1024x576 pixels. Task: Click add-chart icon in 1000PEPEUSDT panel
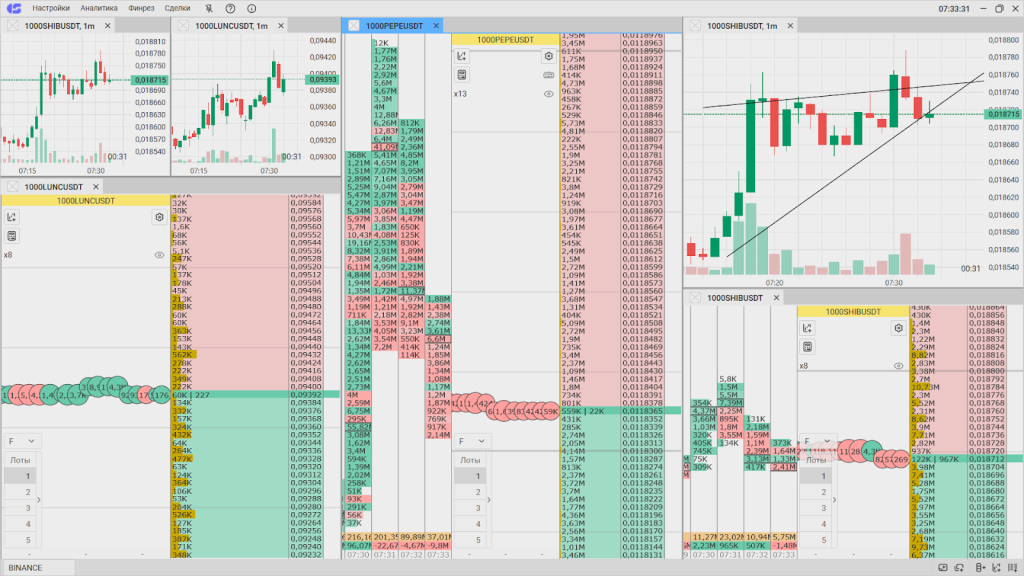[x=462, y=57]
